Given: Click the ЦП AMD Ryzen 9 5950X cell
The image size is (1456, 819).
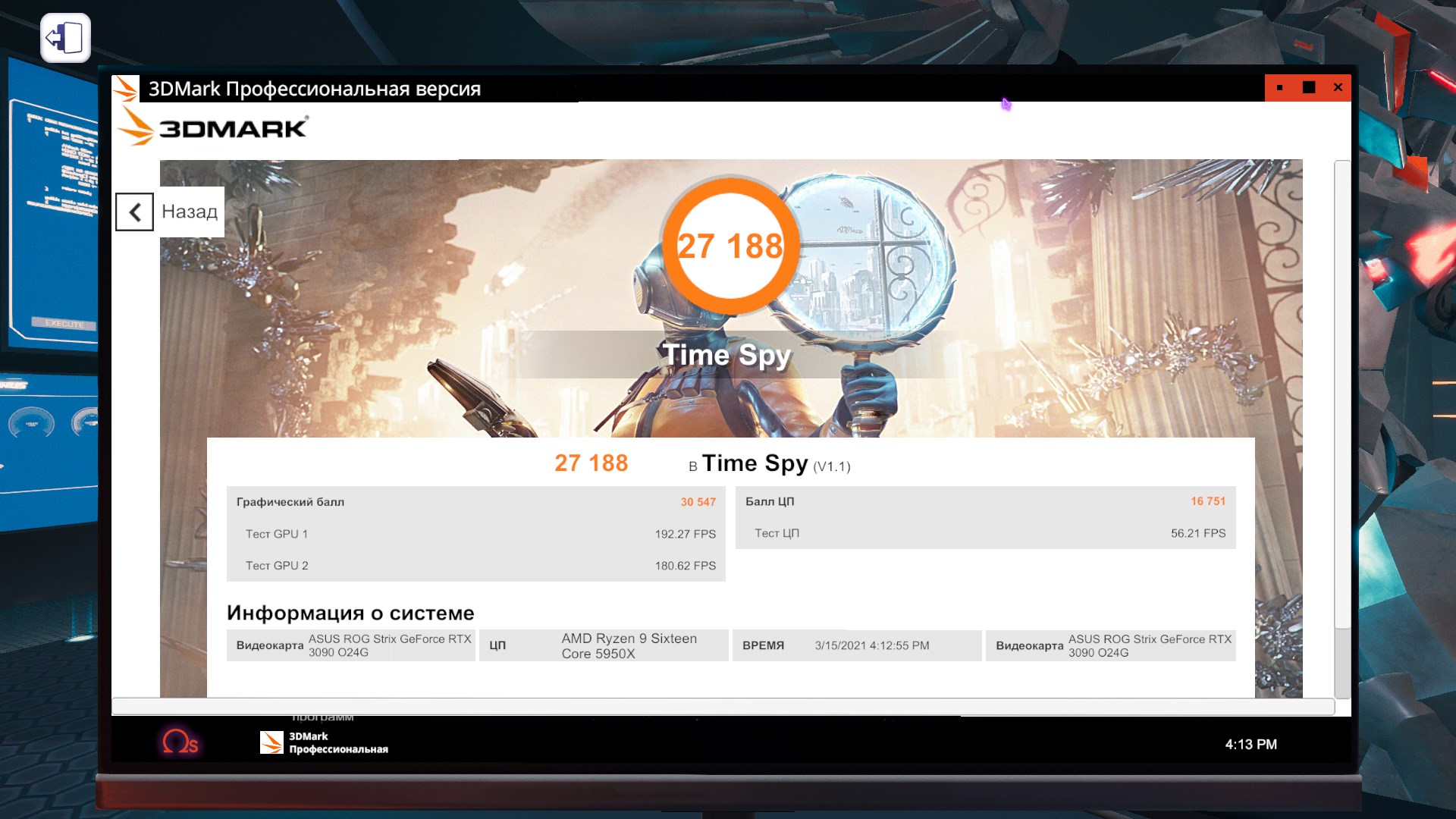Looking at the screenshot, I should pos(604,645).
